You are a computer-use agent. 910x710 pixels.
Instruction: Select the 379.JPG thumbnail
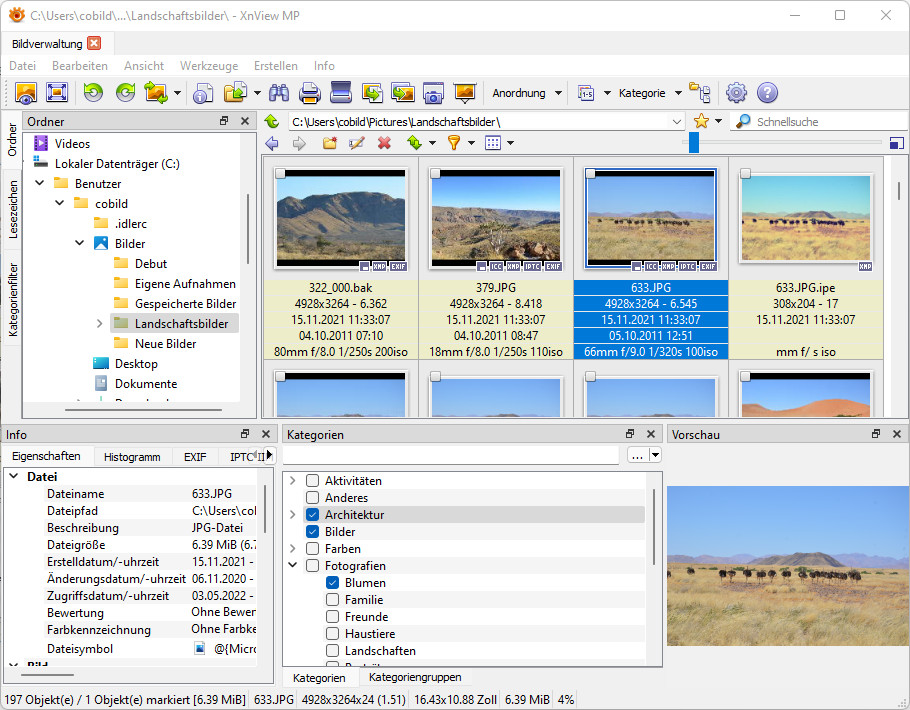[x=496, y=220]
